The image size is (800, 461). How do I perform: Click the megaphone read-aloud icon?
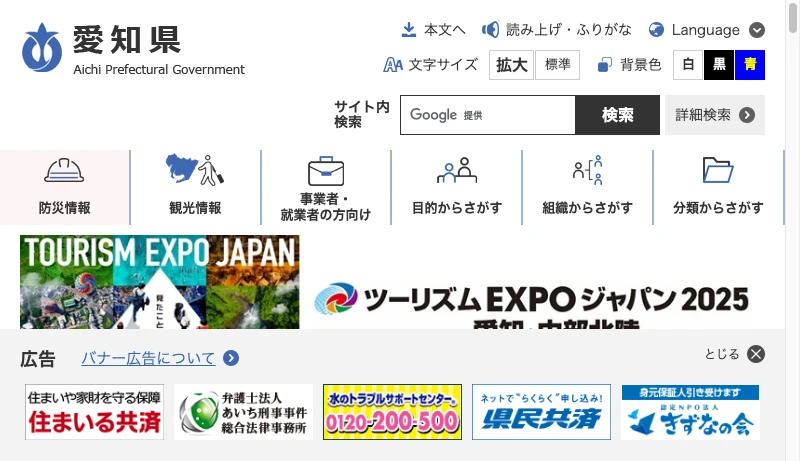point(491,30)
